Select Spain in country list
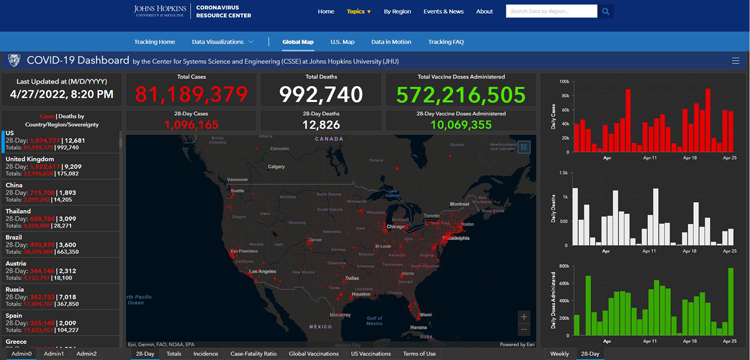The height and width of the screenshot is (360, 750). [61, 323]
